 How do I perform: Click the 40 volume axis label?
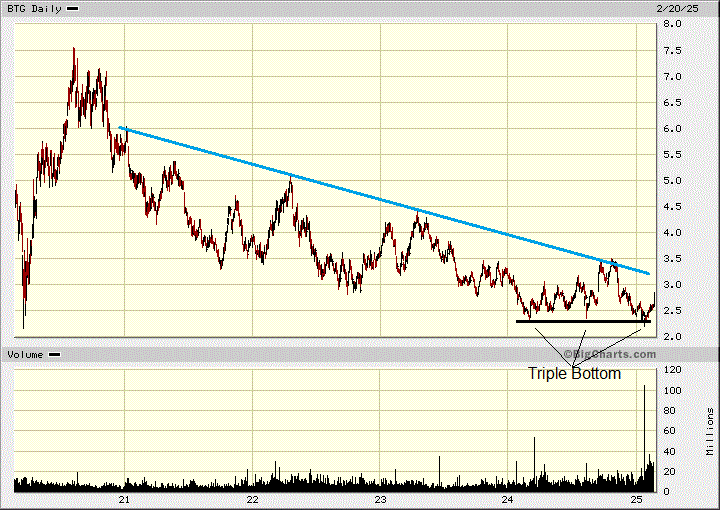(x=669, y=451)
